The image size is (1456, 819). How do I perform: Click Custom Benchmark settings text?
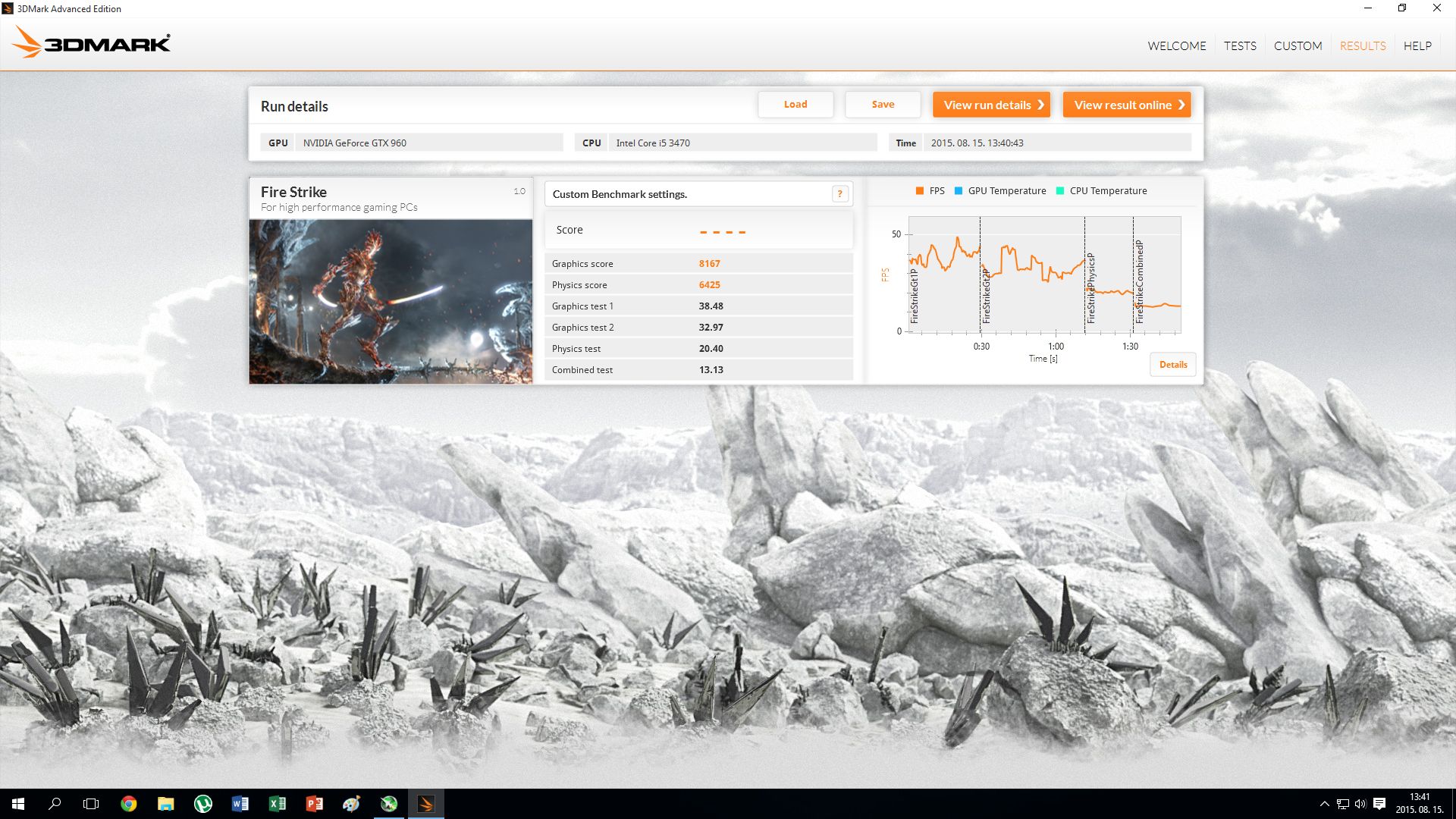pos(620,194)
